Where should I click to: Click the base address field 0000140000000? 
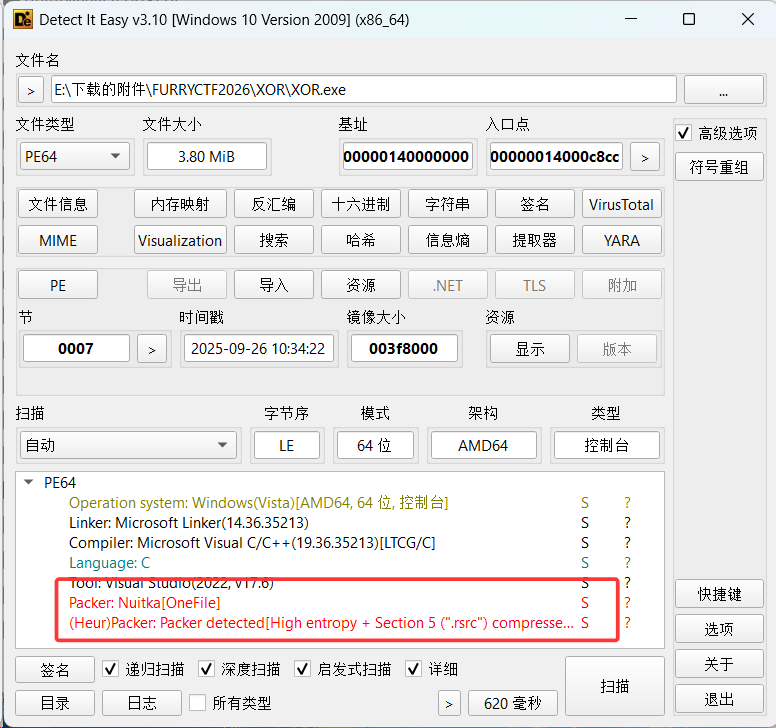pyautogui.click(x=408, y=156)
